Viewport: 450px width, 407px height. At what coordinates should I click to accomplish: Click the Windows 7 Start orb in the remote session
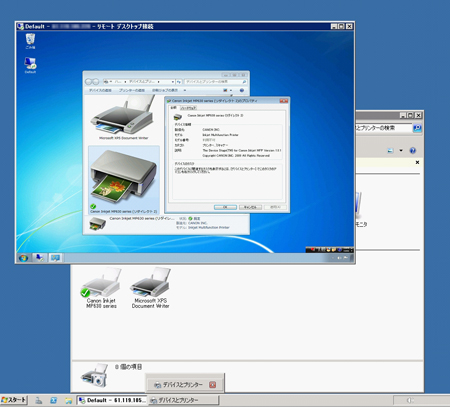pos(23,258)
